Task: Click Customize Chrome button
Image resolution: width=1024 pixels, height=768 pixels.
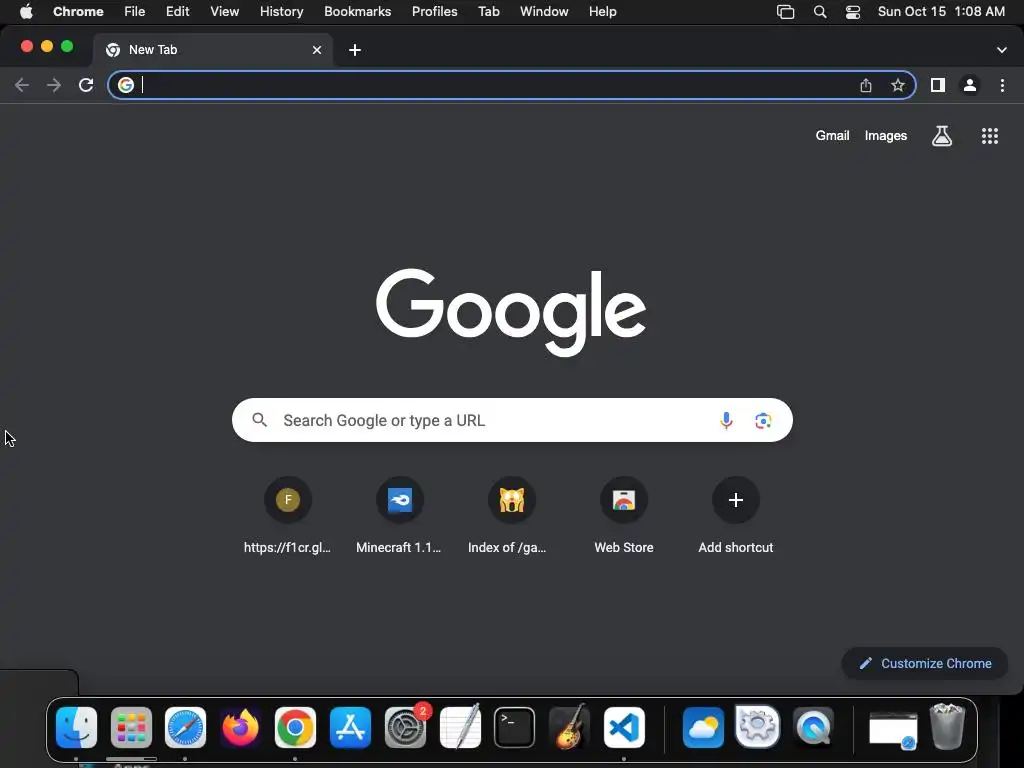Action: (925, 664)
